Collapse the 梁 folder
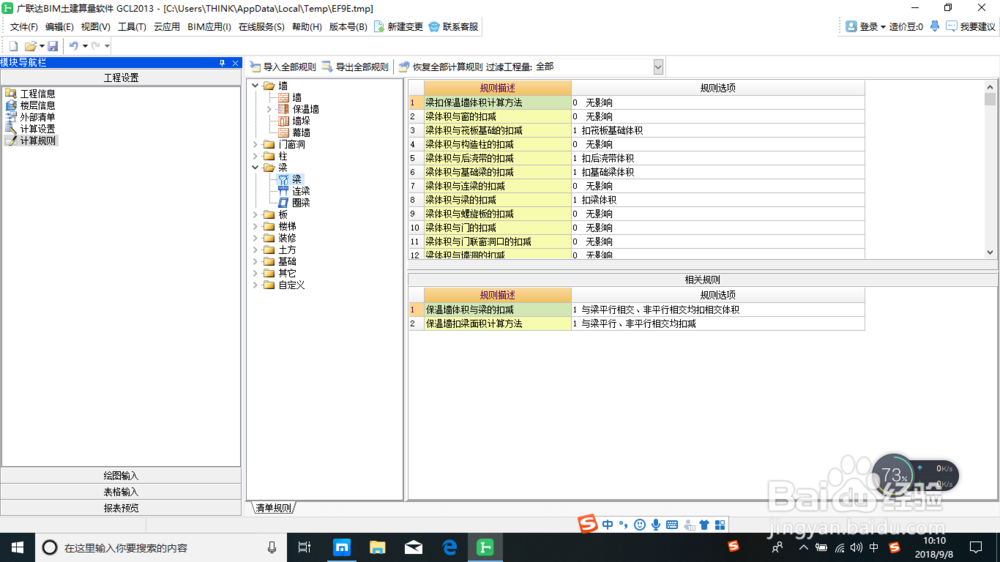 (255, 168)
